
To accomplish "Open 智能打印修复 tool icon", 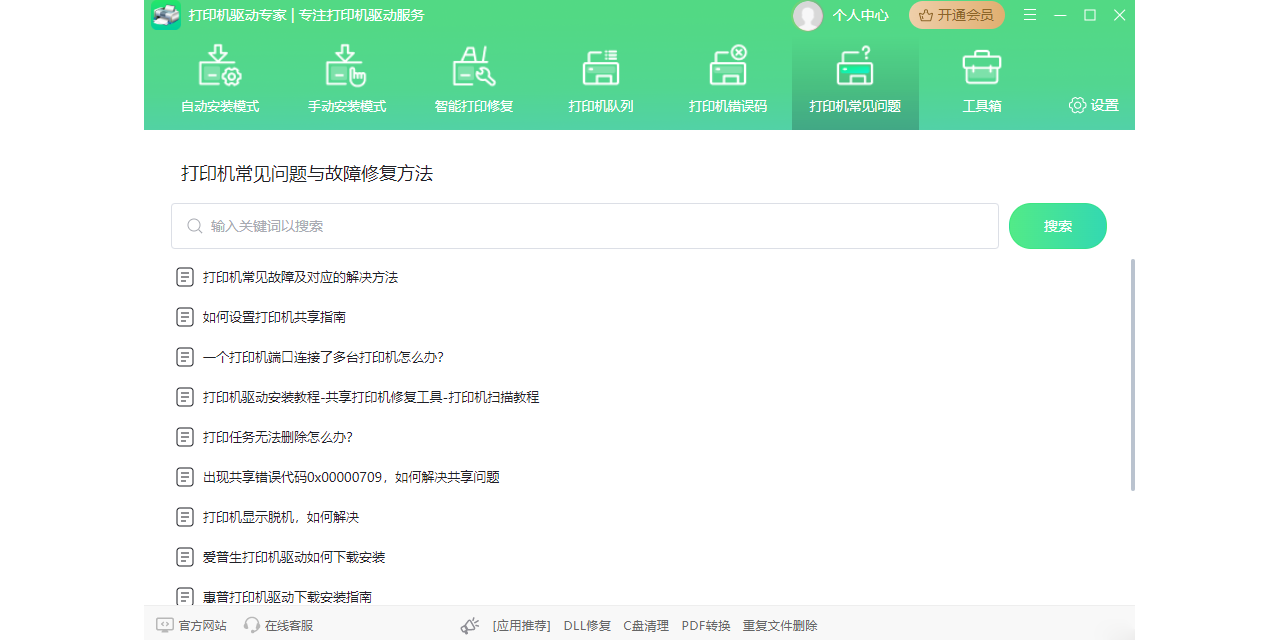I will (x=473, y=67).
